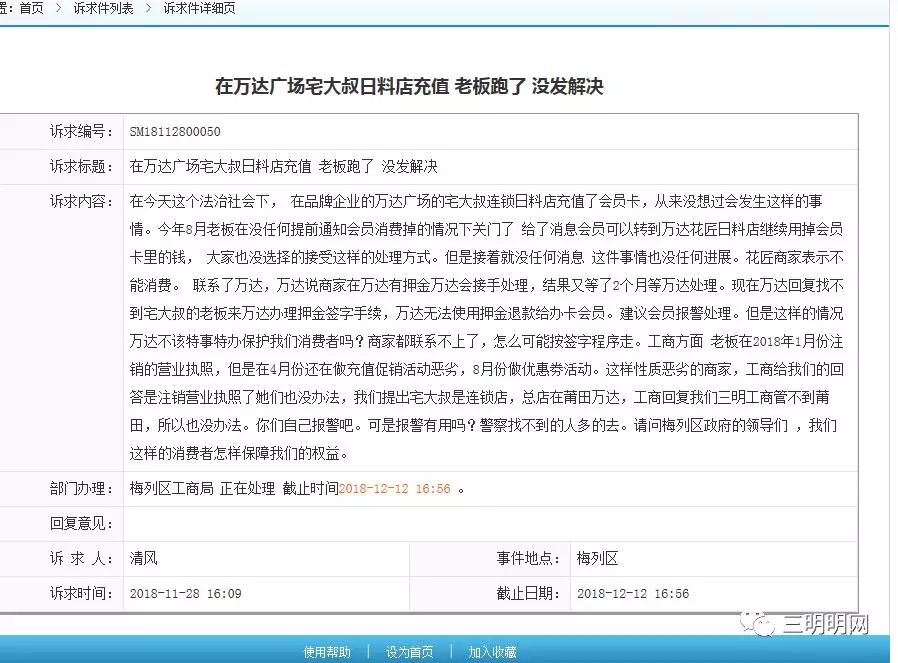Click 诉求件详细页 breadcrumb item
This screenshot has height=663, width=898.
pos(199,8)
